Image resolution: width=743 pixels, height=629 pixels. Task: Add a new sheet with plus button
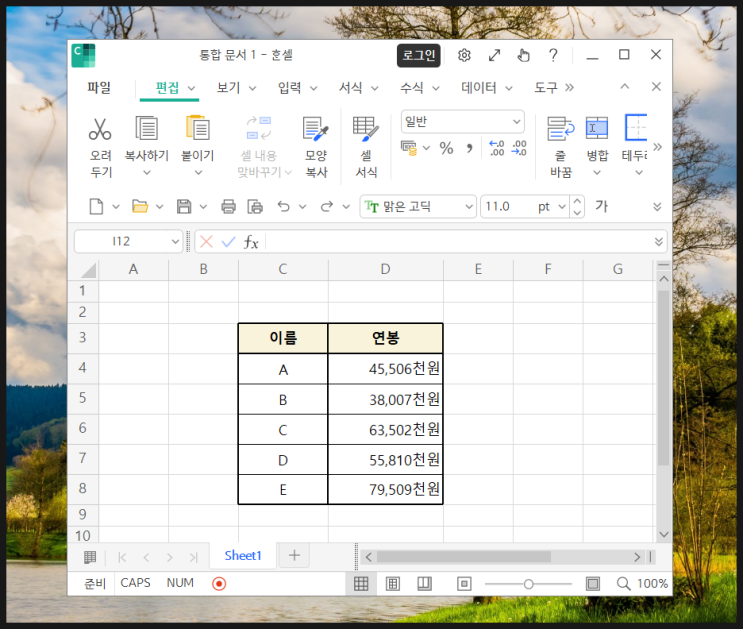pyautogui.click(x=294, y=556)
